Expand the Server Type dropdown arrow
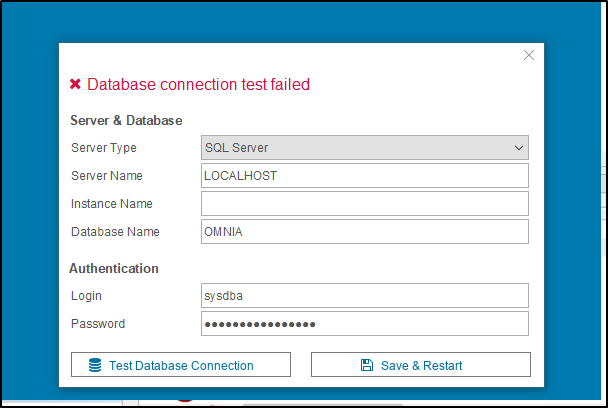 [x=519, y=148]
